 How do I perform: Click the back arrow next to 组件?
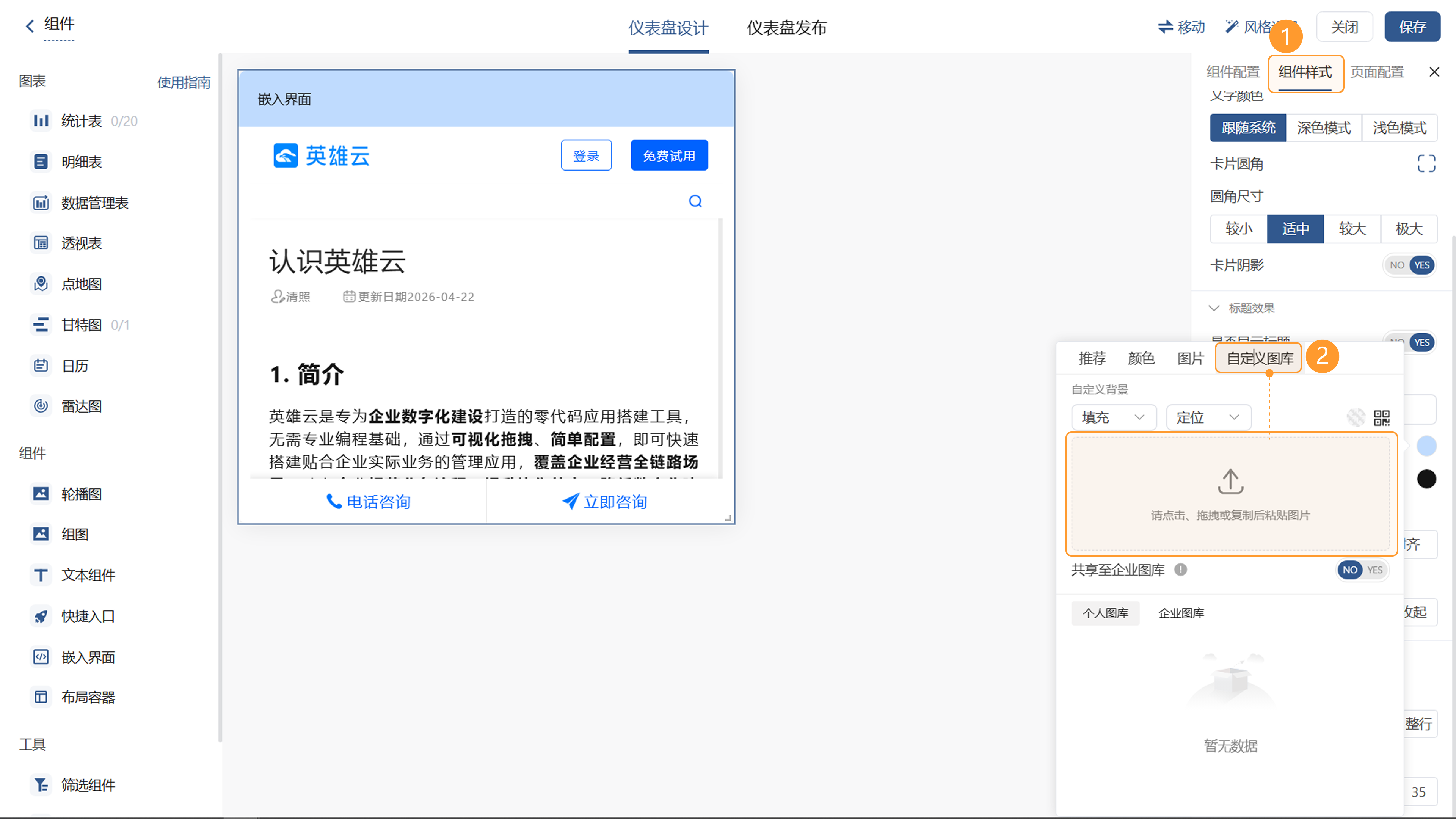[30, 25]
